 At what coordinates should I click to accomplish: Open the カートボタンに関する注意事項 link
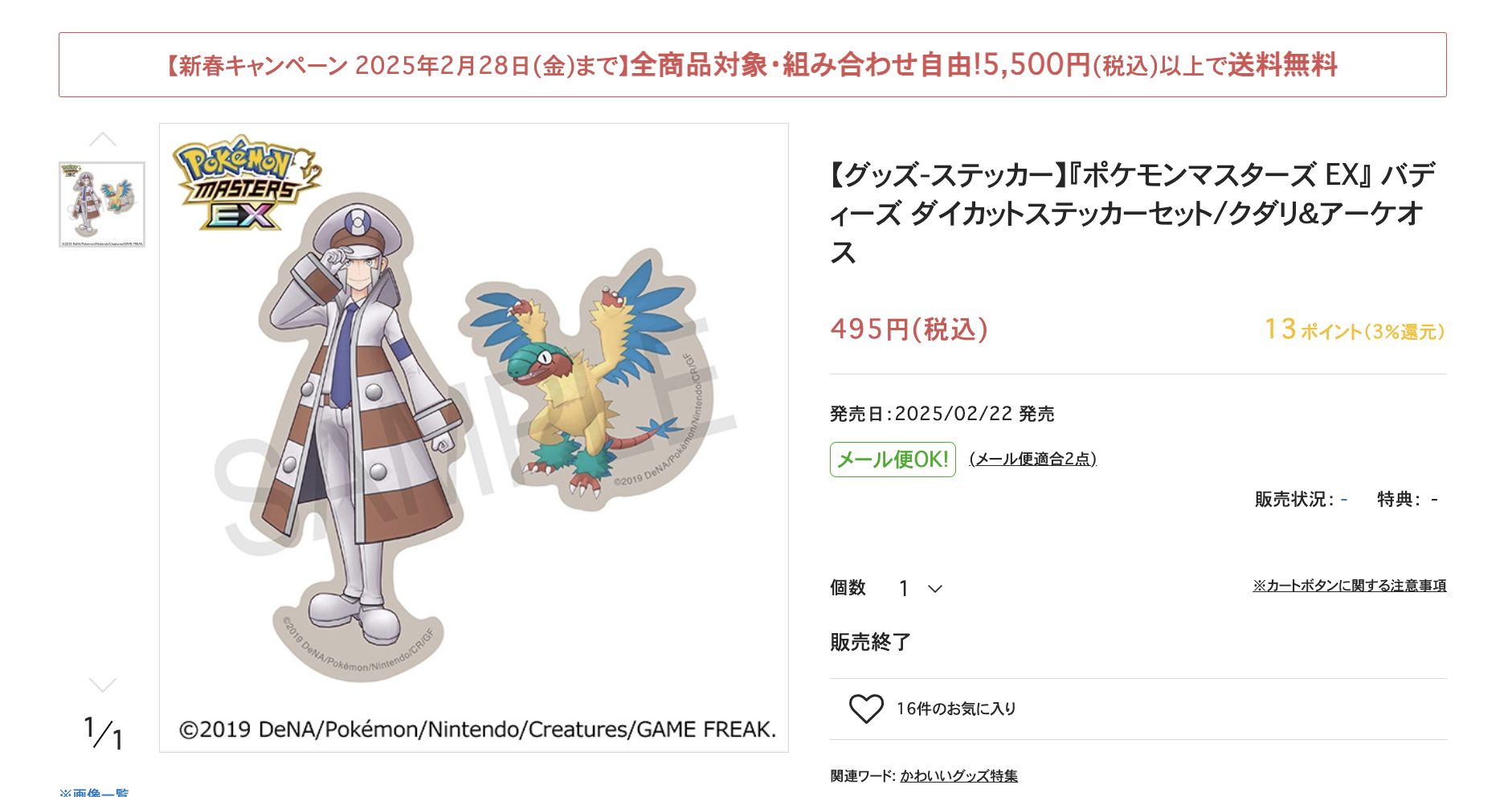(1350, 586)
